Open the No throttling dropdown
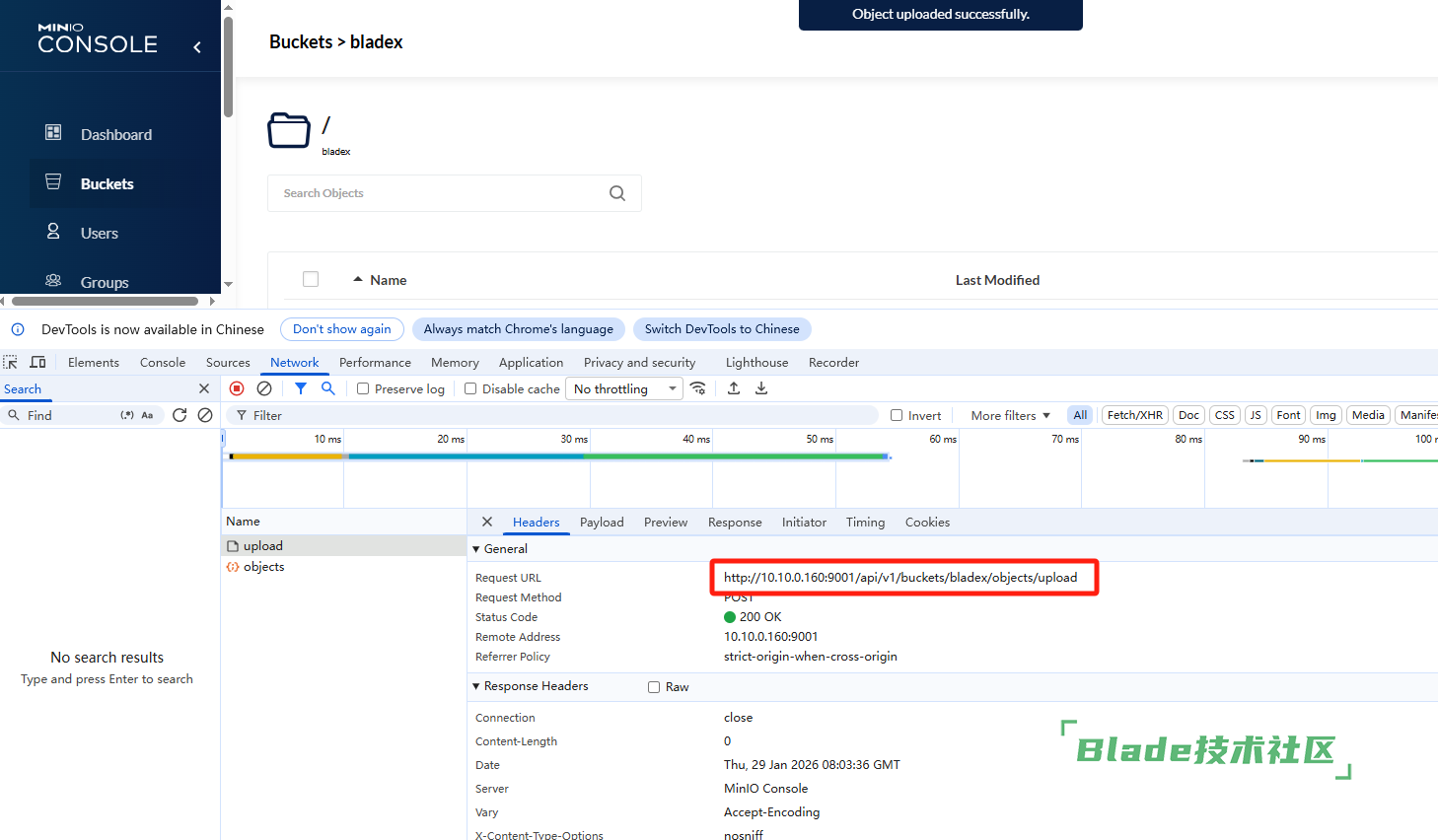 tap(624, 388)
